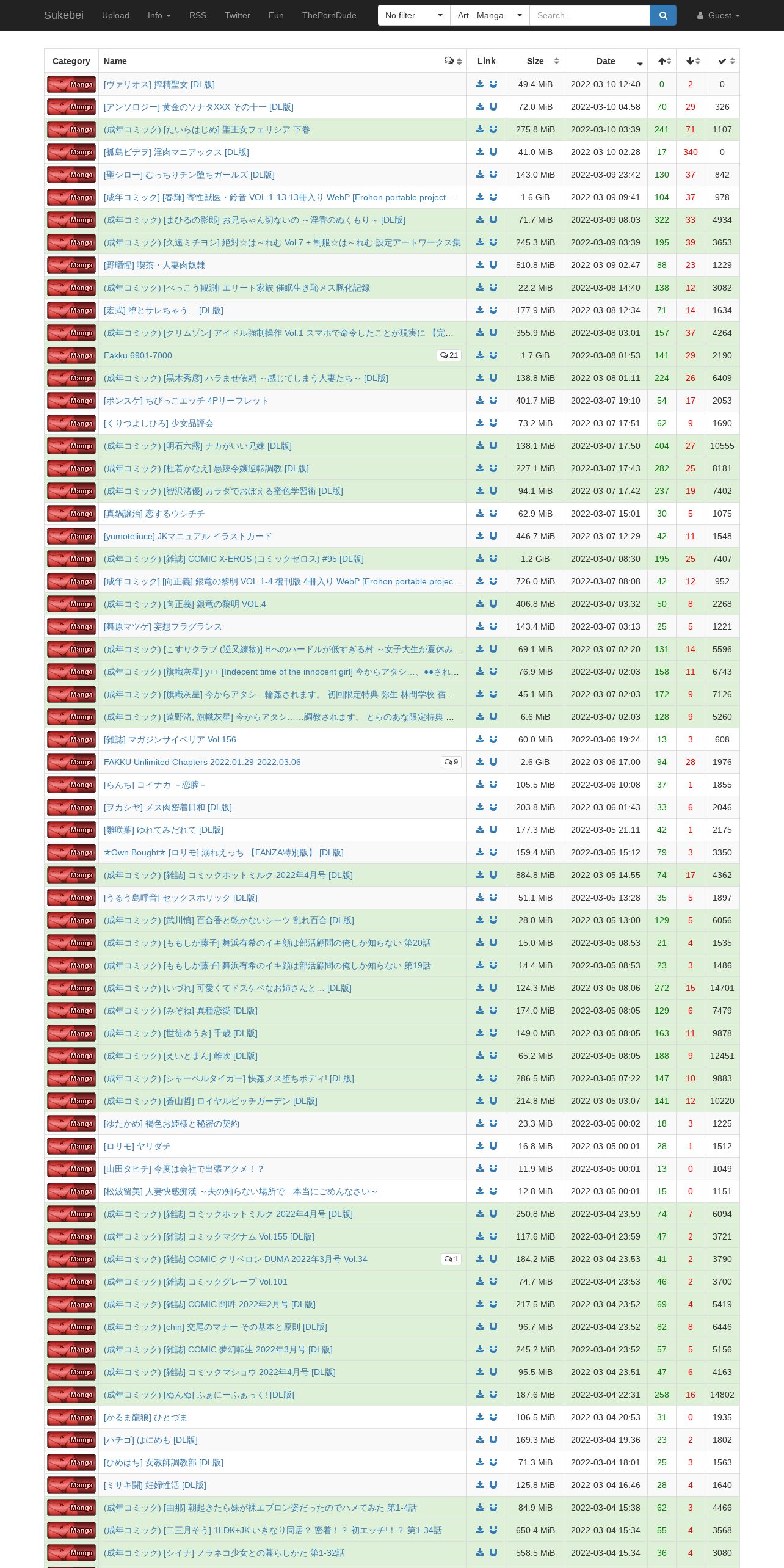The height and width of the screenshot is (1568, 784).
Task: Click the date 2022-03-06 19:24
Action: click(606, 739)
